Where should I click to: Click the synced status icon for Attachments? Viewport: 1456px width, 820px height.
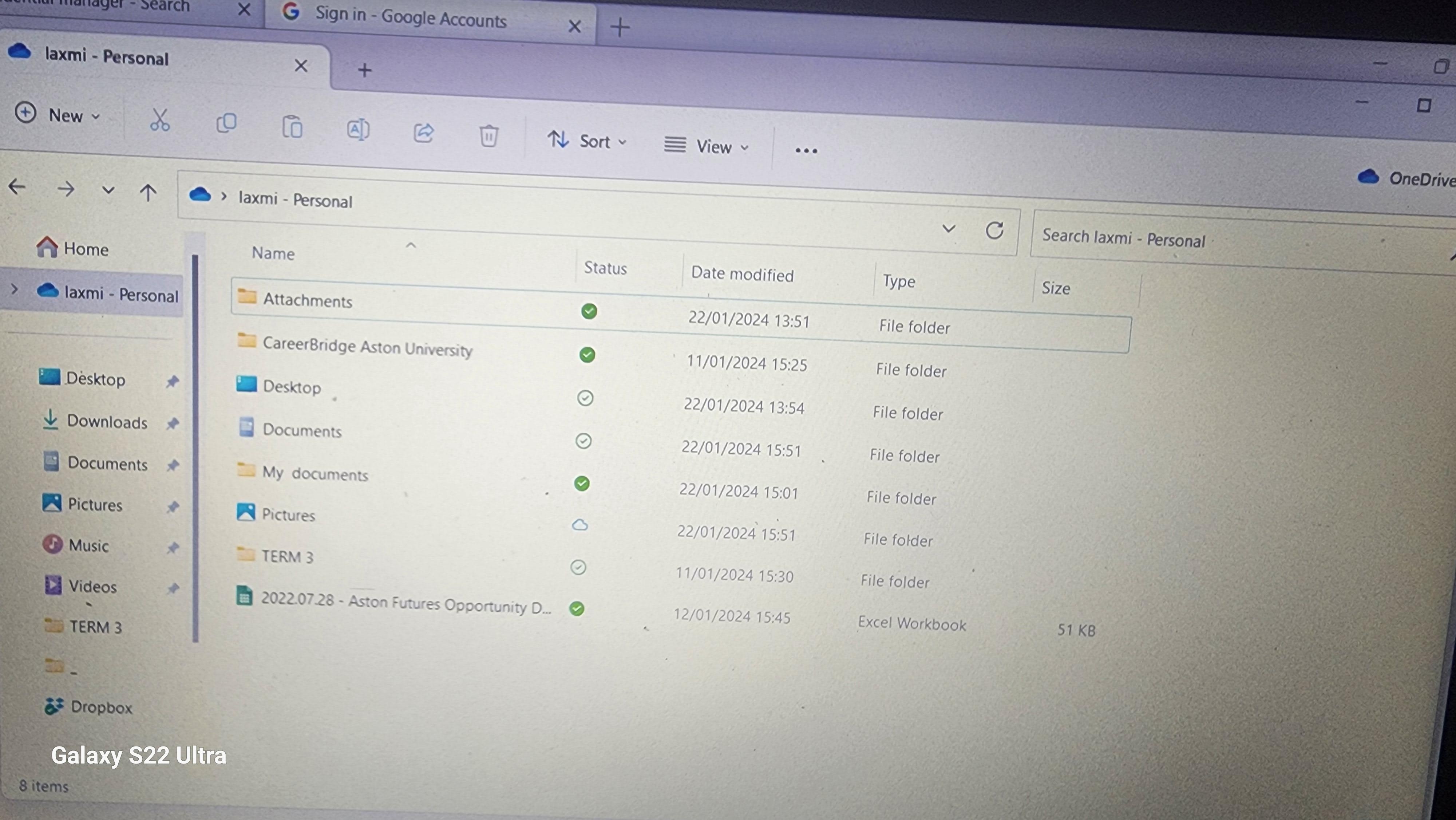589,311
